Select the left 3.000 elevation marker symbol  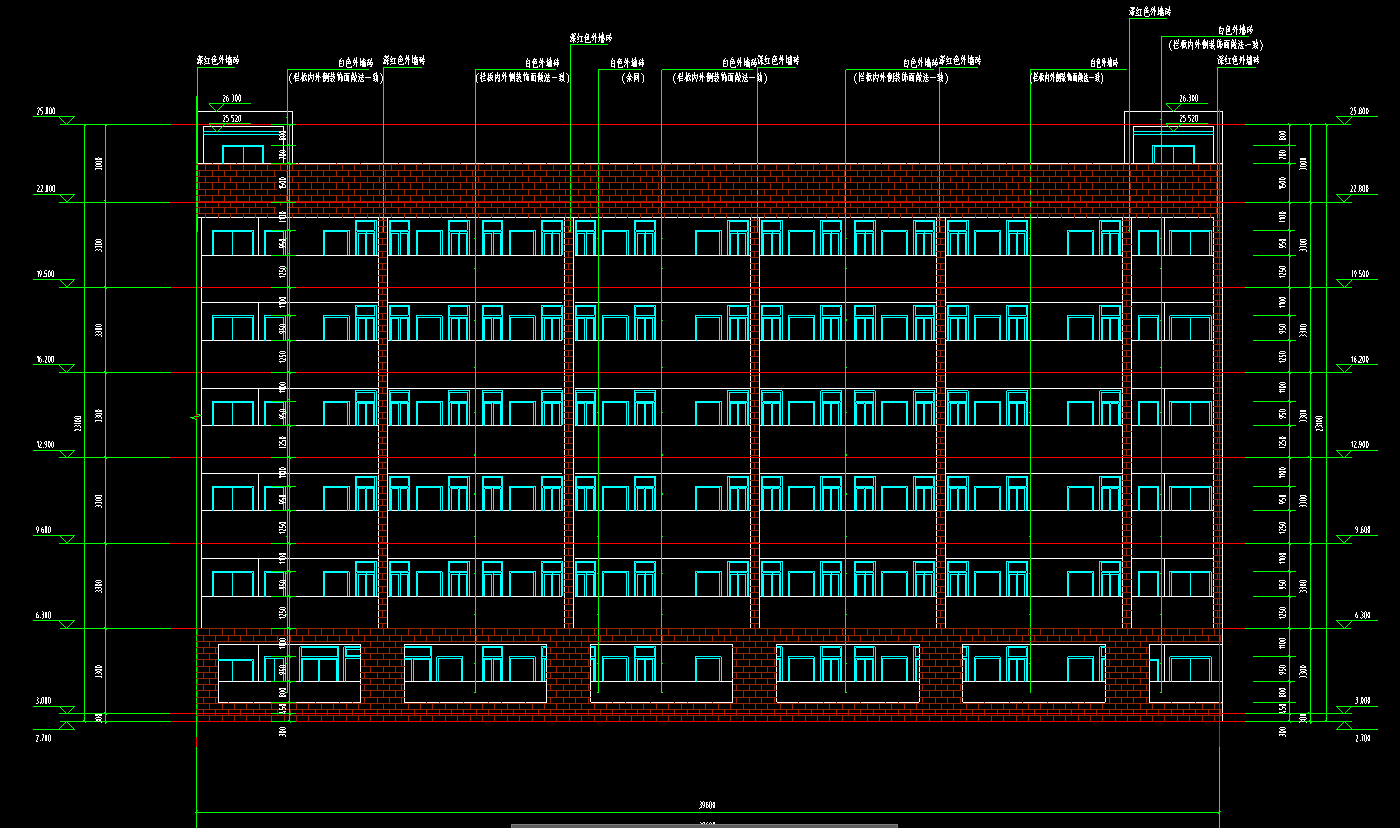67,711
